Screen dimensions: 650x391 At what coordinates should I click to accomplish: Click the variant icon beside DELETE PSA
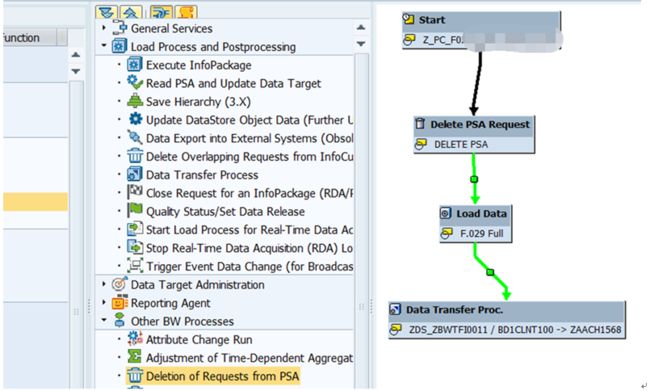(420, 144)
